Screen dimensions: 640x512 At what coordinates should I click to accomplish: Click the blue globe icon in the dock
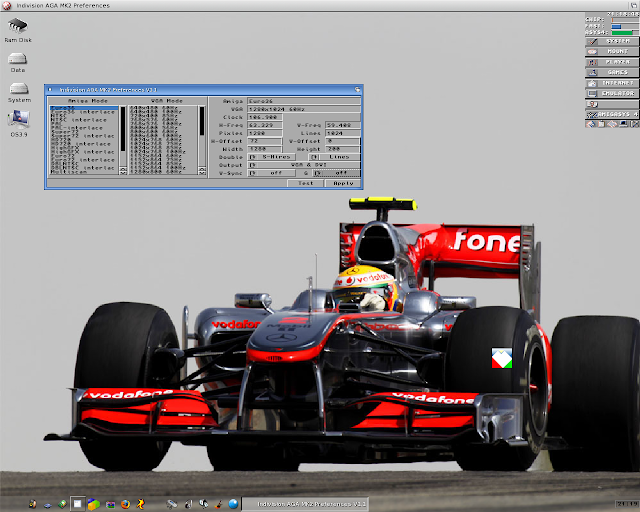(233, 504)
